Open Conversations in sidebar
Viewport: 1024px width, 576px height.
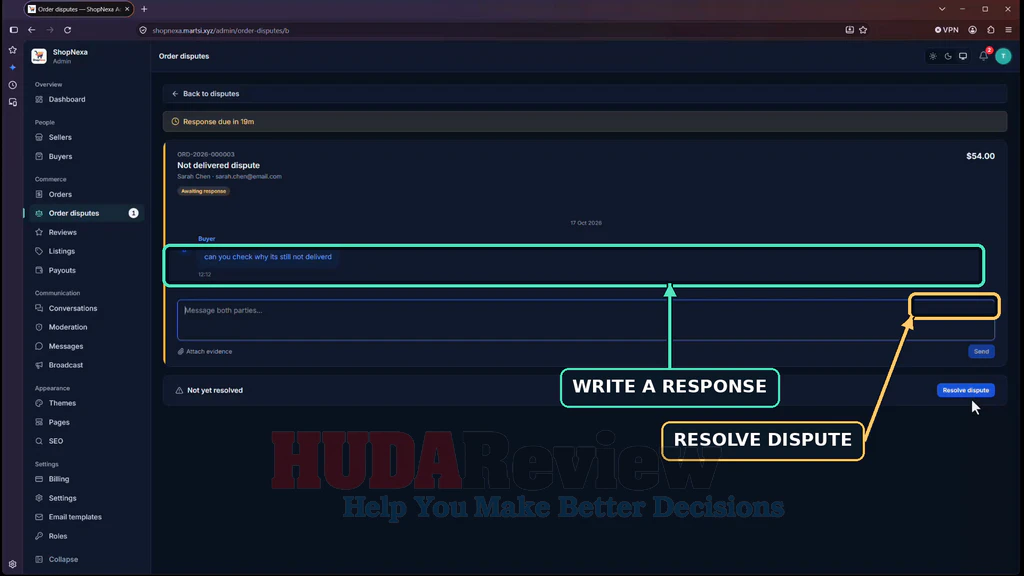(x=72, y=308)
